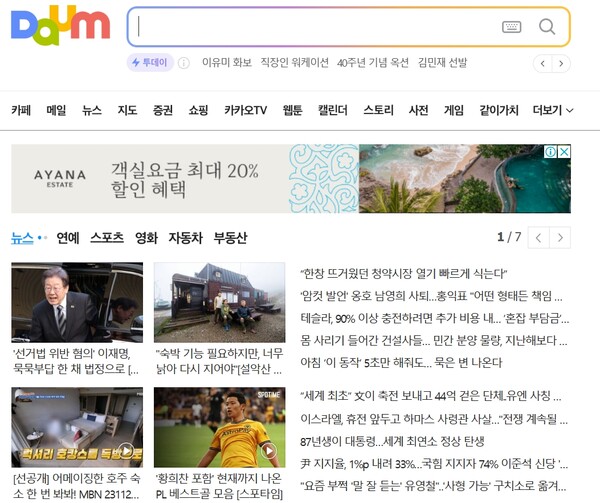
Task: Click trending keyword 40주년 기념 옥션
Action: click(x=373, y=62)
